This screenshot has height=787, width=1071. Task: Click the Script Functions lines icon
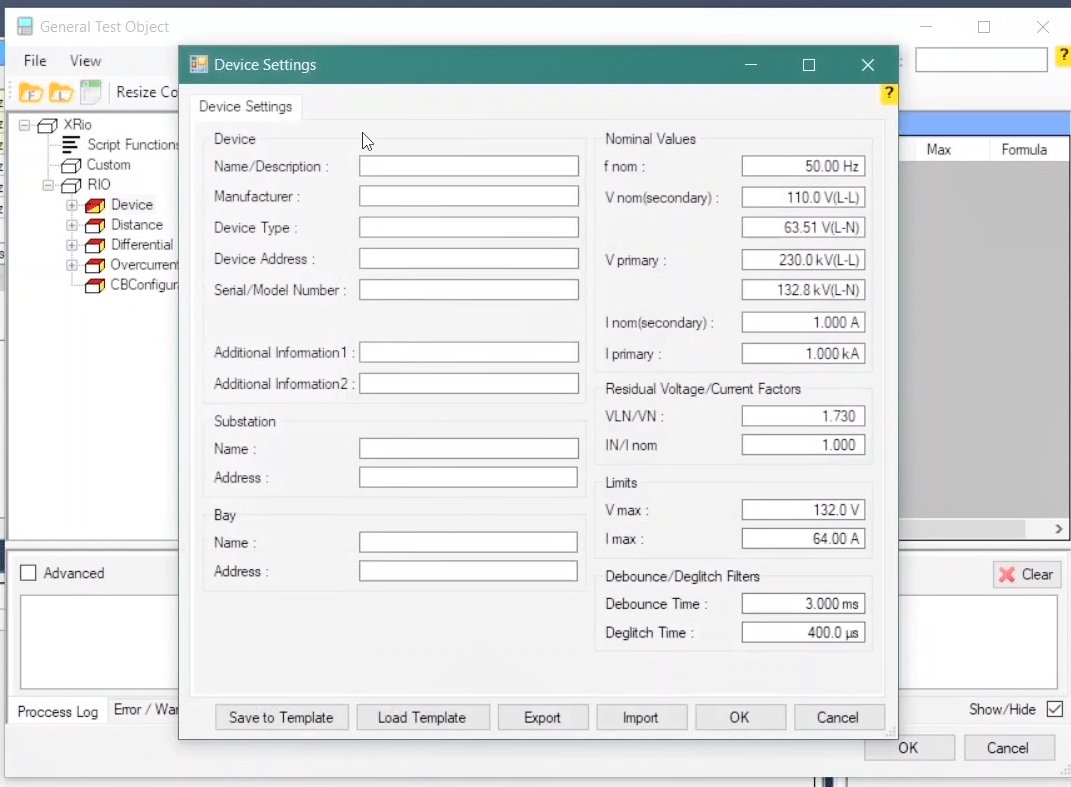click(71, 145)
